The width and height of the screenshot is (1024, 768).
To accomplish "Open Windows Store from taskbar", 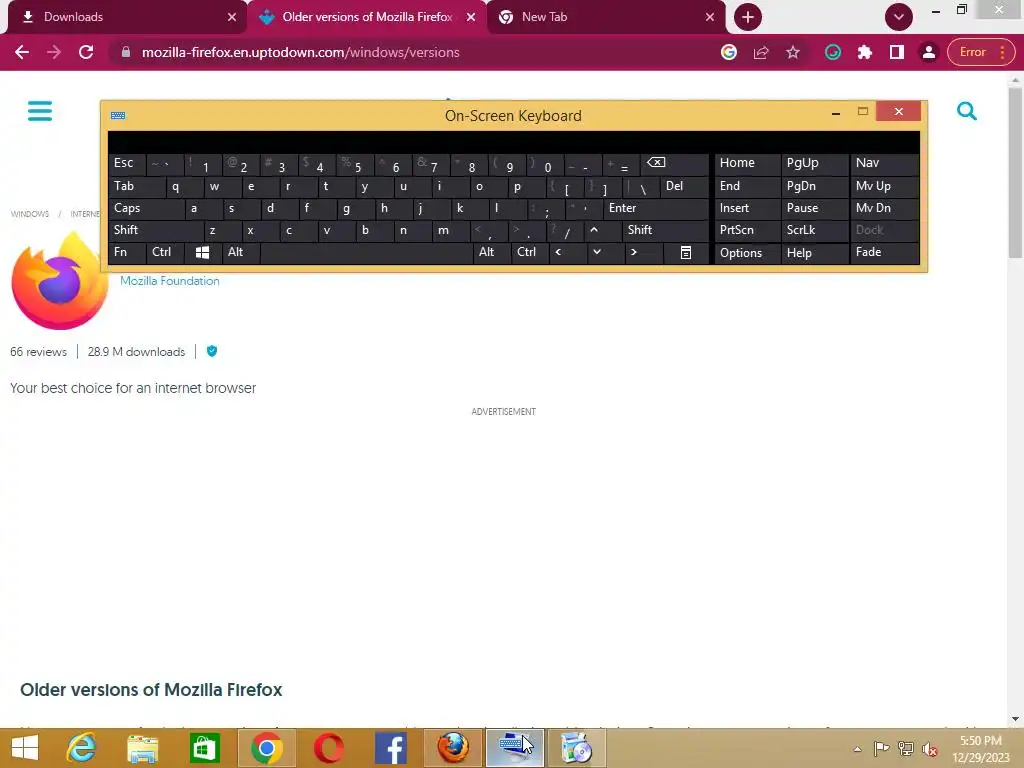I will [204, 748].
